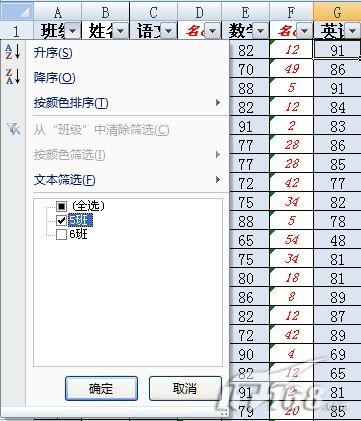
Task: Open the 姓名 column filter dropdown
Action: coord(120,31)
